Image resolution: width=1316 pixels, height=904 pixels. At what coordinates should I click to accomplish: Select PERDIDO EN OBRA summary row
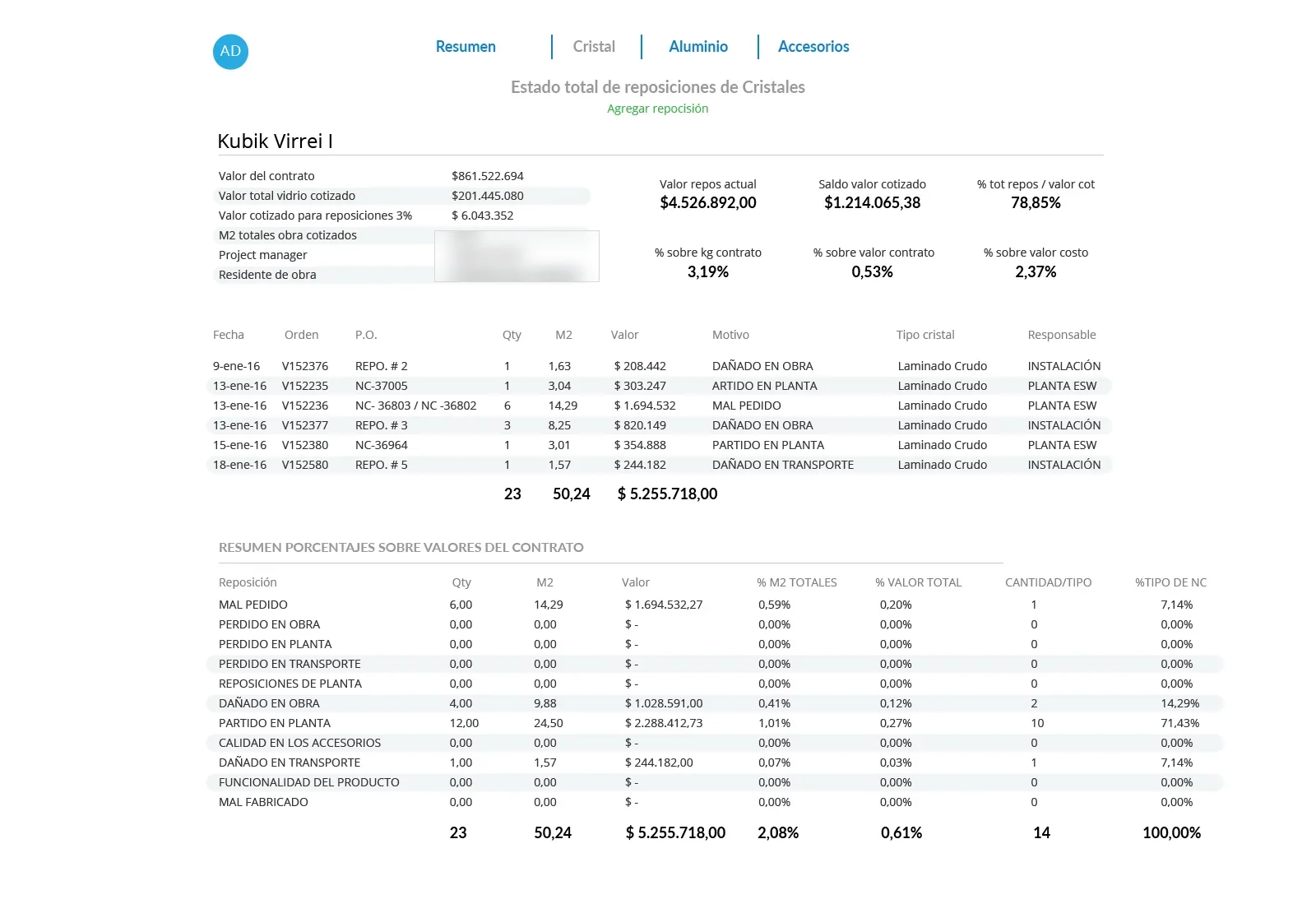(x=715, y=624)
